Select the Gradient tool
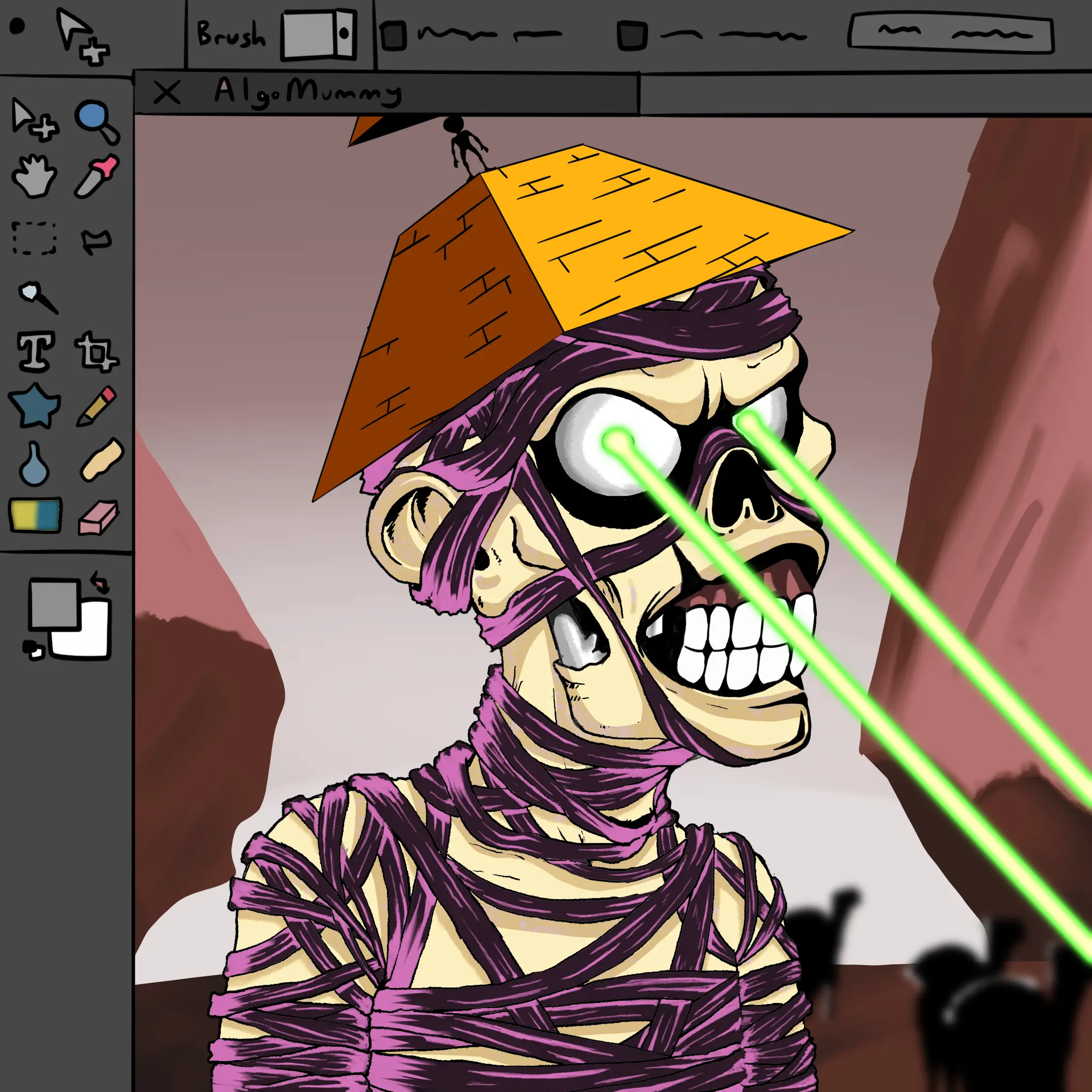Image resolution: width=1092 pixels, height=1092 pixels. pyautogui.click(x=35, y=515)
